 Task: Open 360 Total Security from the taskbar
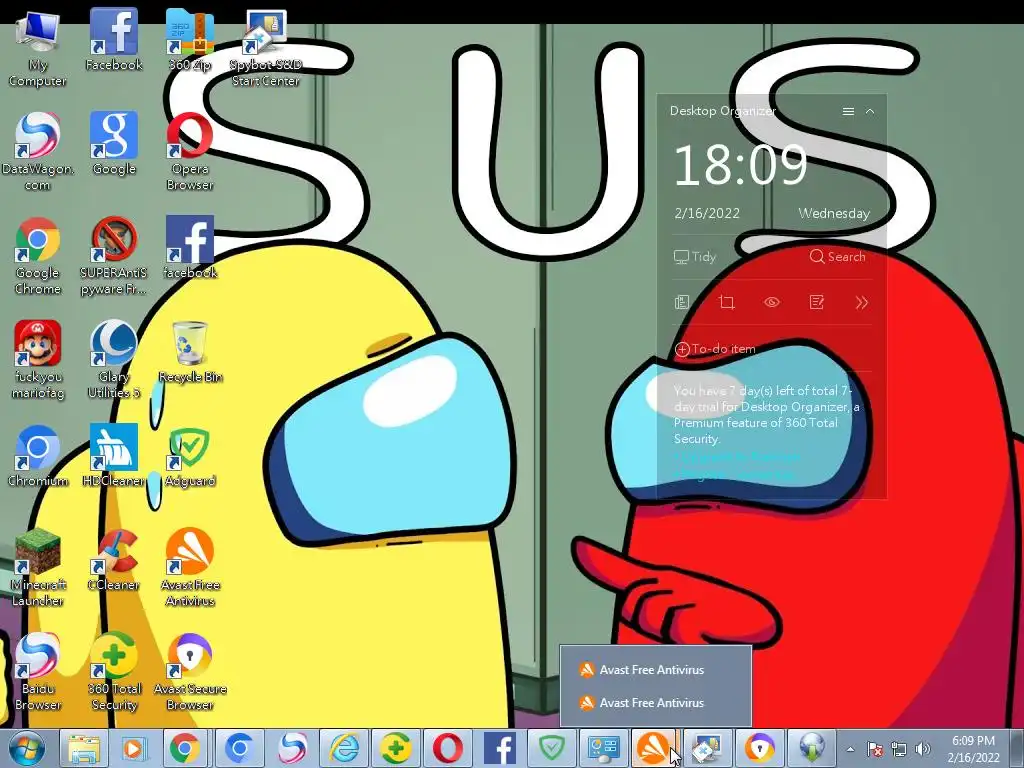396,748
